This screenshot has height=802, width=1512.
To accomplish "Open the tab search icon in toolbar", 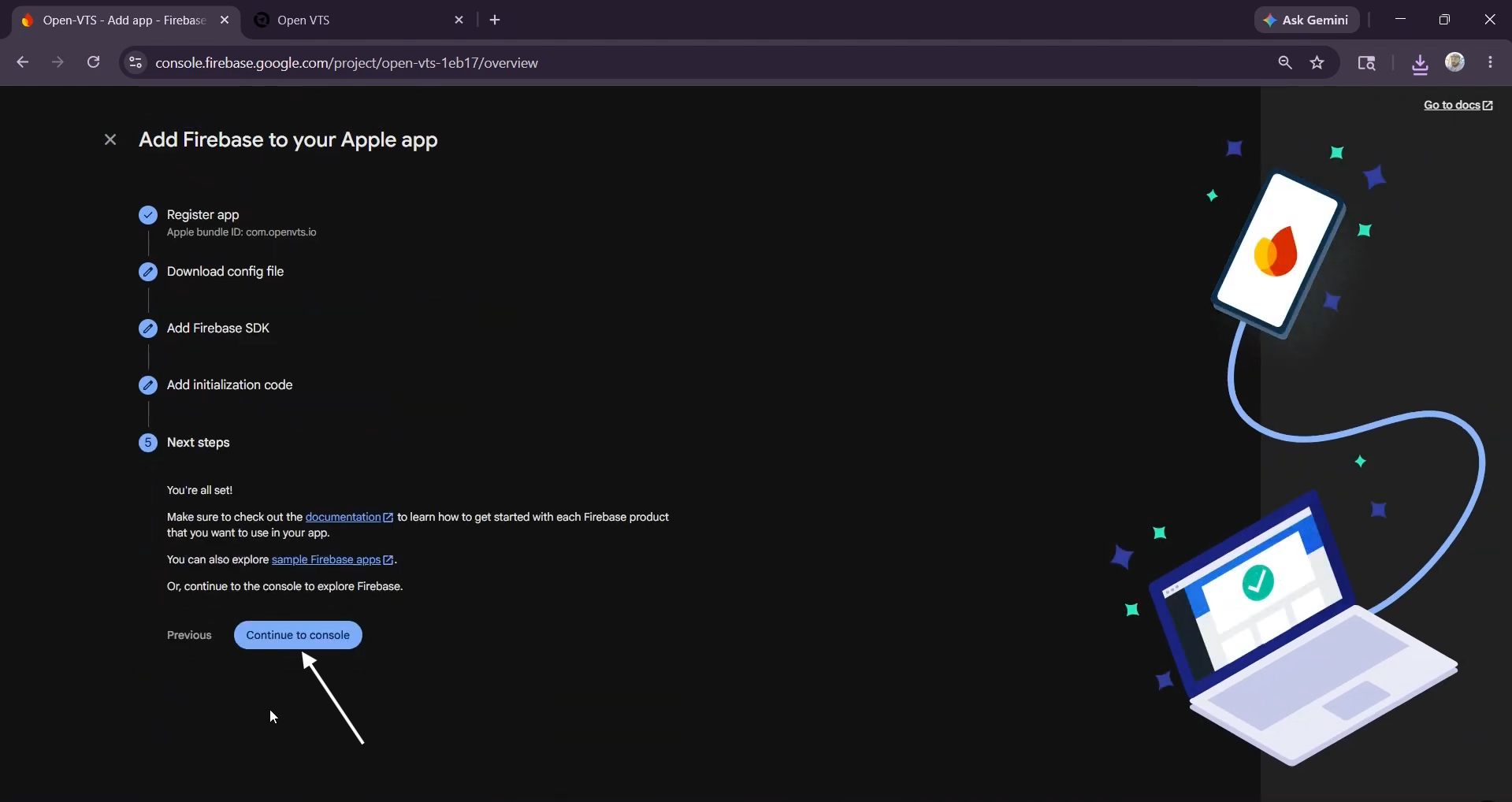I will click(x=1366, y=63).
